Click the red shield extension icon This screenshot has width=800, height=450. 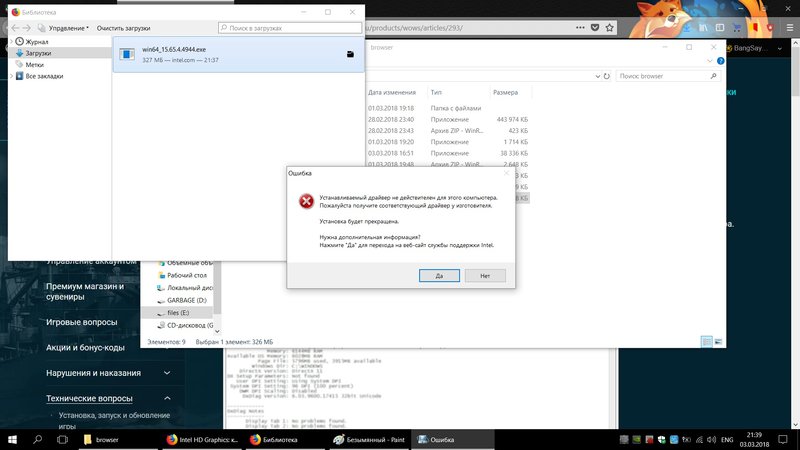pyautogui.click(x=770, y=28)
